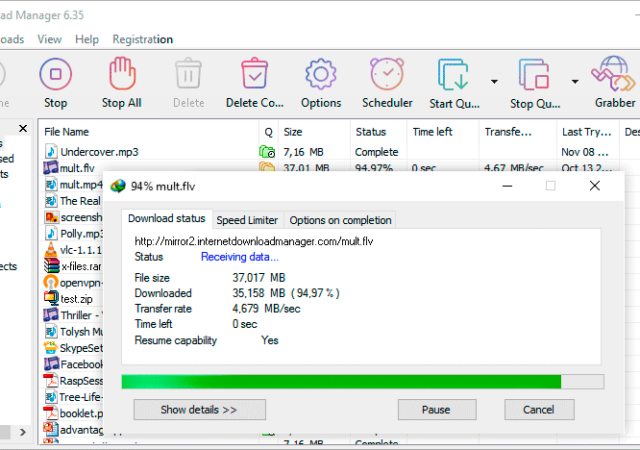Sort by Size column header
This screenshot has width=640, height=450.
point(314,132)
